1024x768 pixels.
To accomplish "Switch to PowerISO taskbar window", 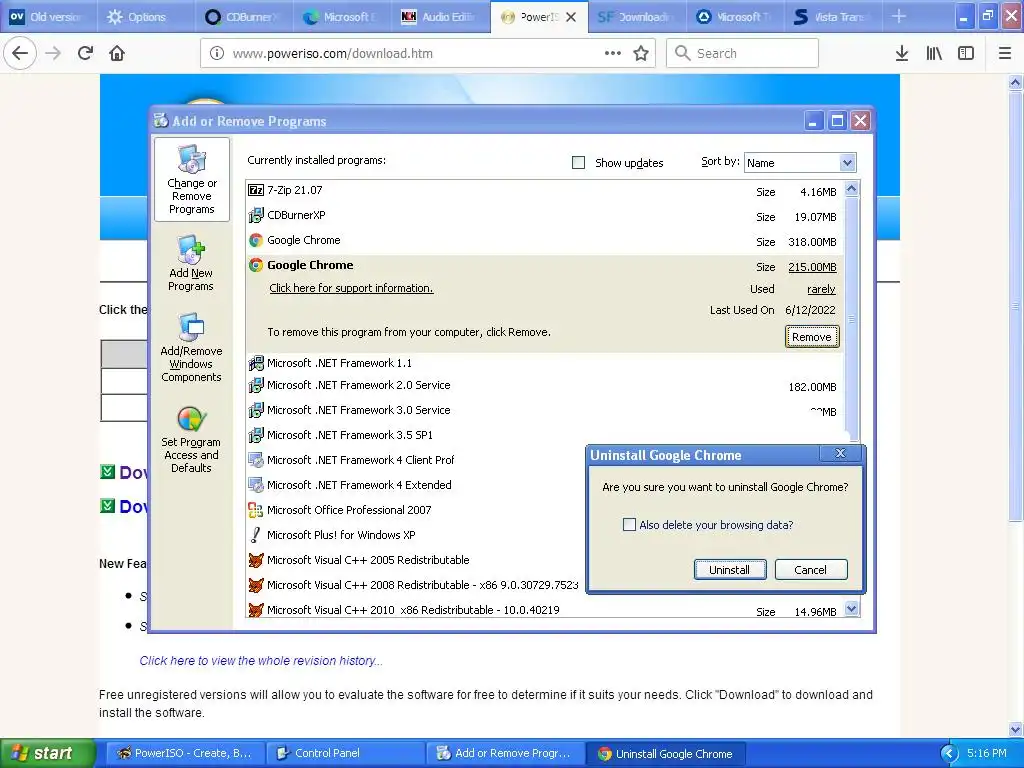I will (x=185, y=754).
